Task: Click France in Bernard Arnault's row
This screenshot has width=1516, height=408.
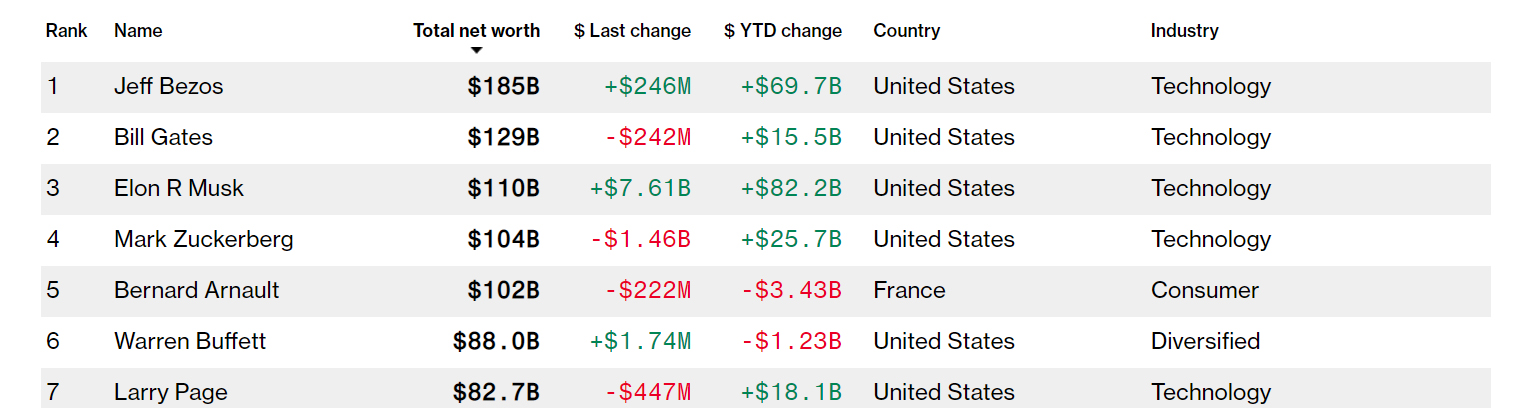Action: pyautogui.click(x=909, y=291)
